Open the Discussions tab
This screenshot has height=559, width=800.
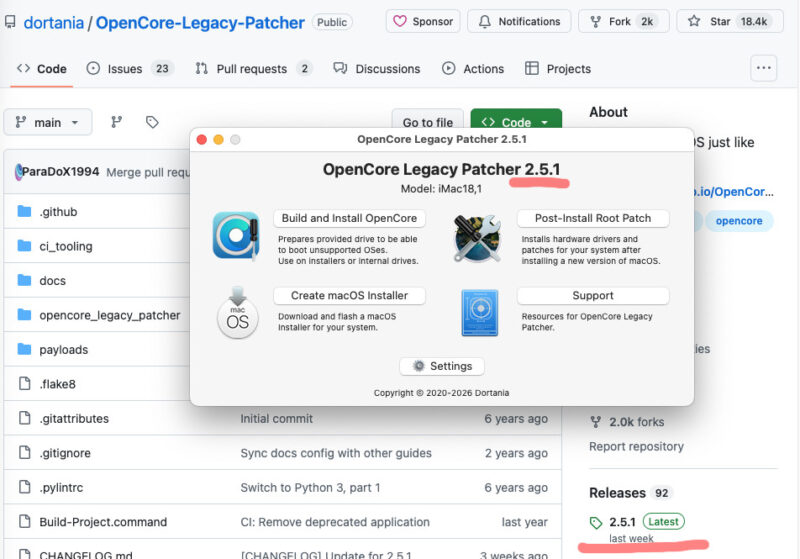[x=377, y=69]
